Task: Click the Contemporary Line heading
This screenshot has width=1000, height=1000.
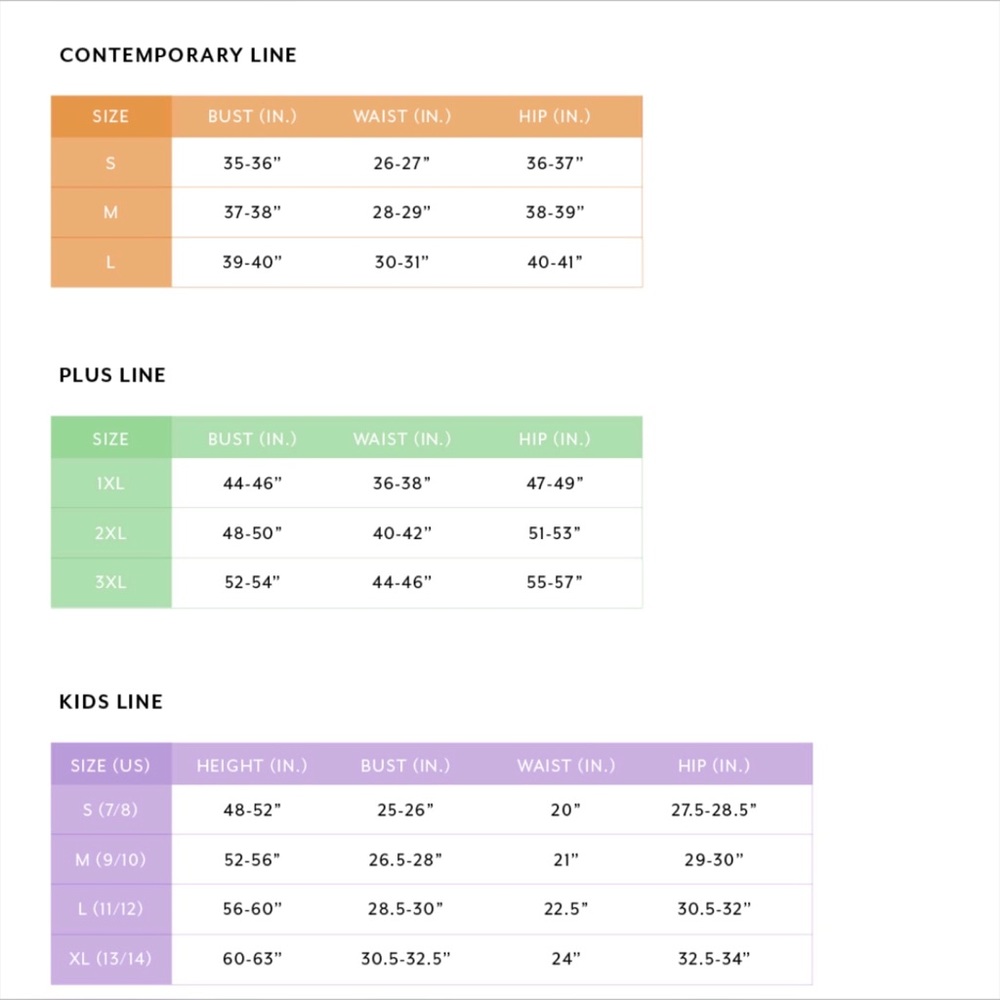Action: click(178, 55)
